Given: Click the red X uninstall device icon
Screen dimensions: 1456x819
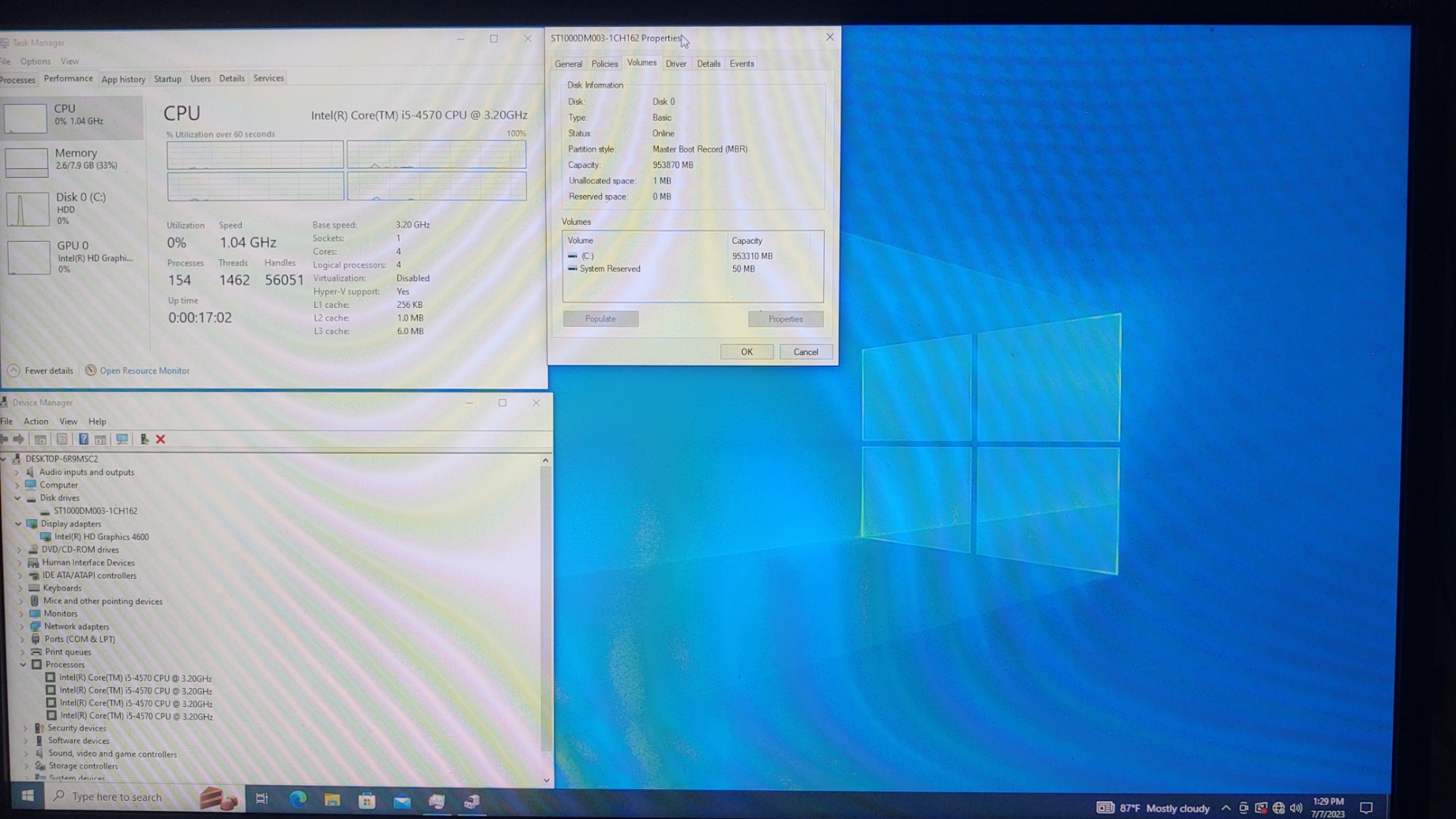Looking at the screenshot, I should [160, 439].
